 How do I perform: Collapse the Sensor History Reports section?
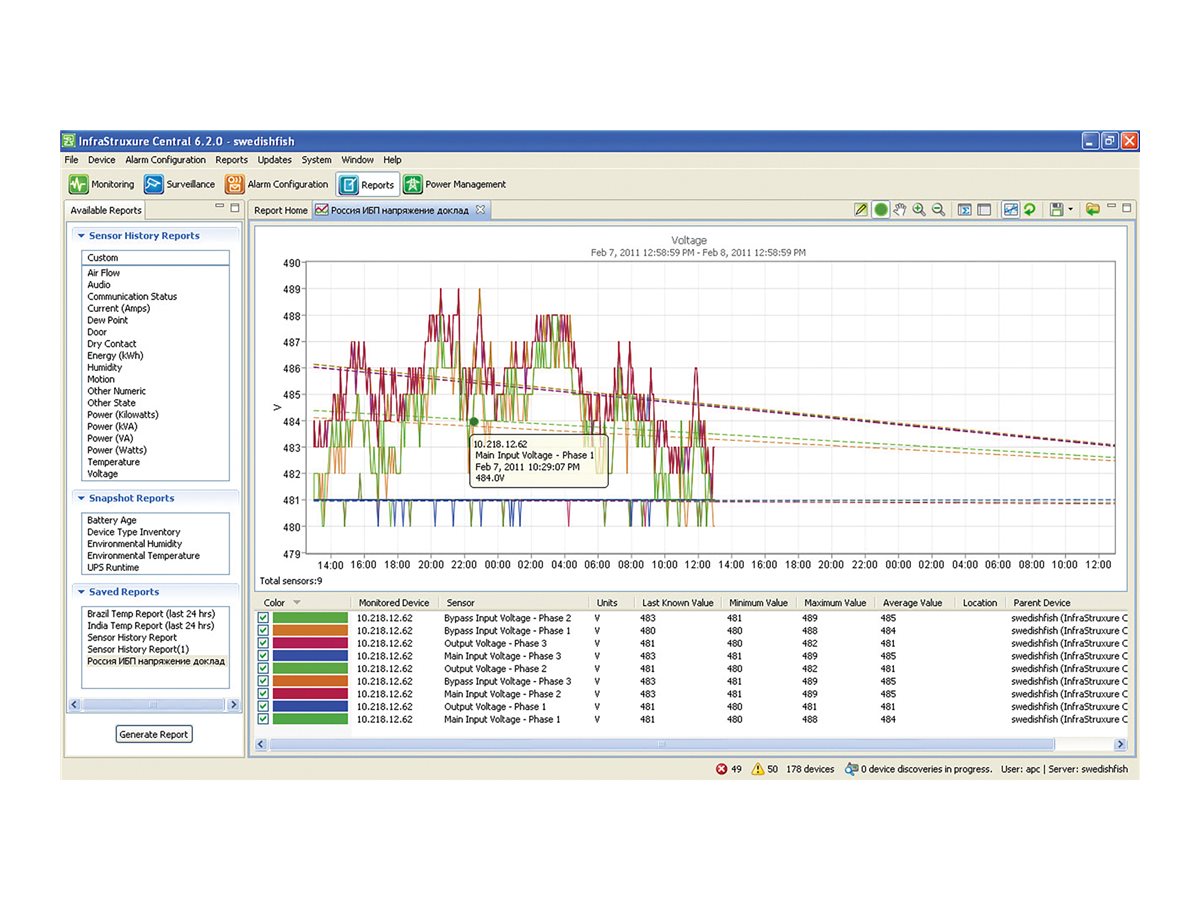81,236
